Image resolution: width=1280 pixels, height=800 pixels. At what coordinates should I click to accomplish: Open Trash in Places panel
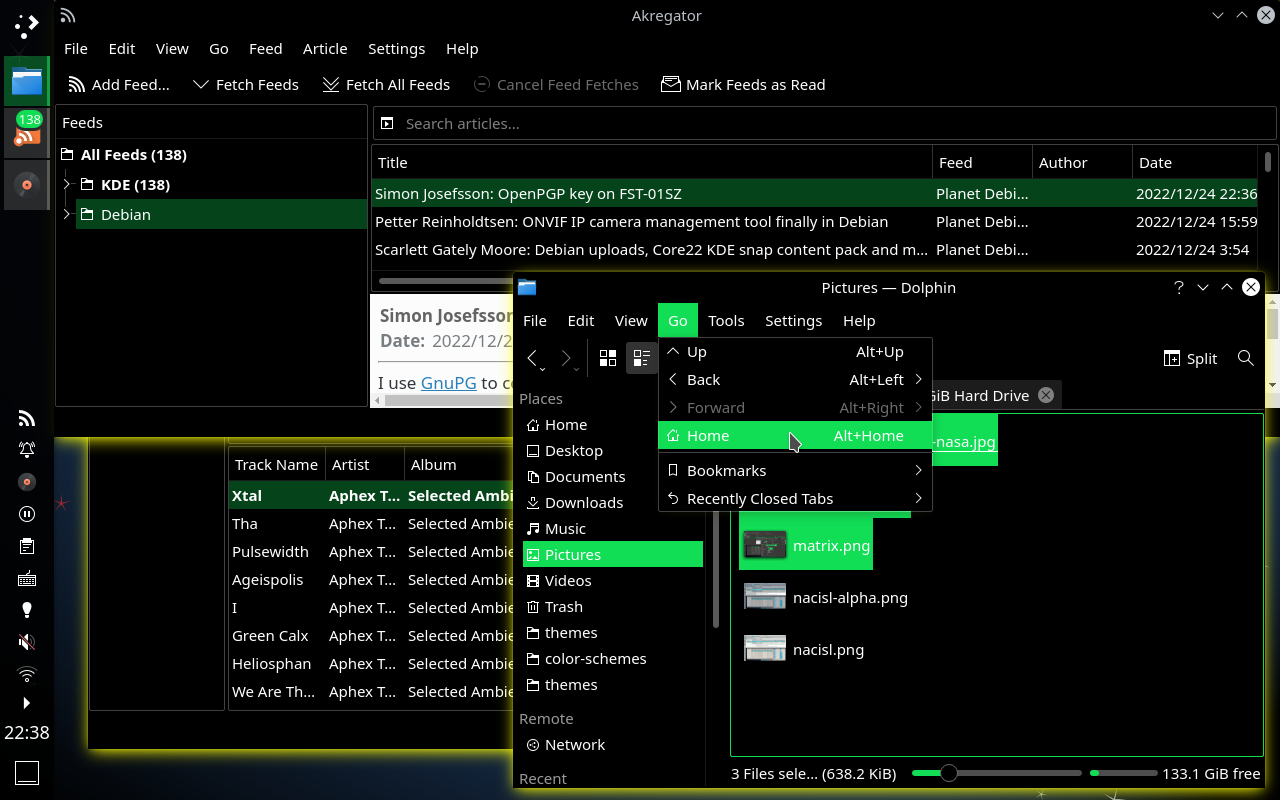click(x=613, y=607)
